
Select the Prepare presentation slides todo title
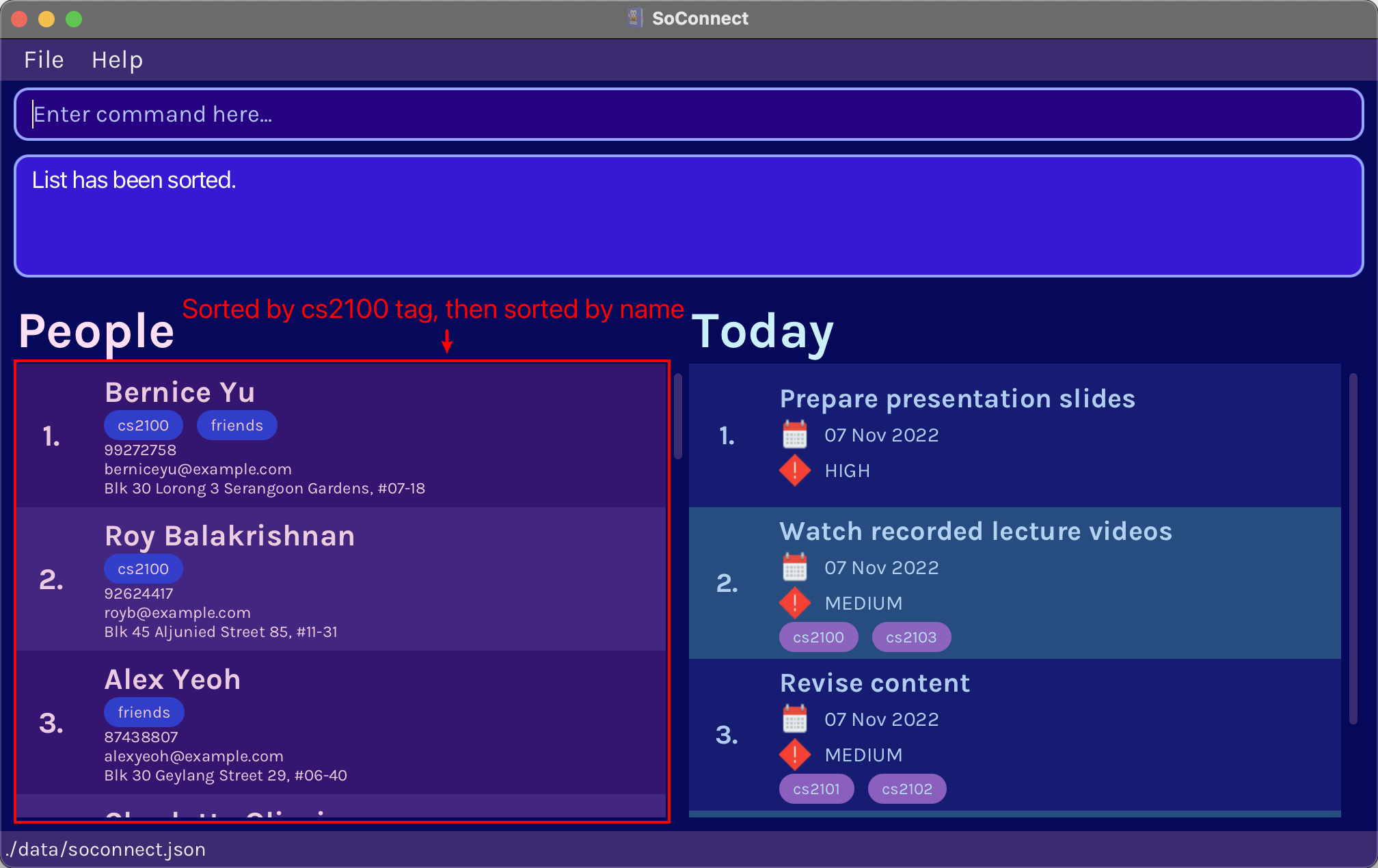(x=958, y=399)
